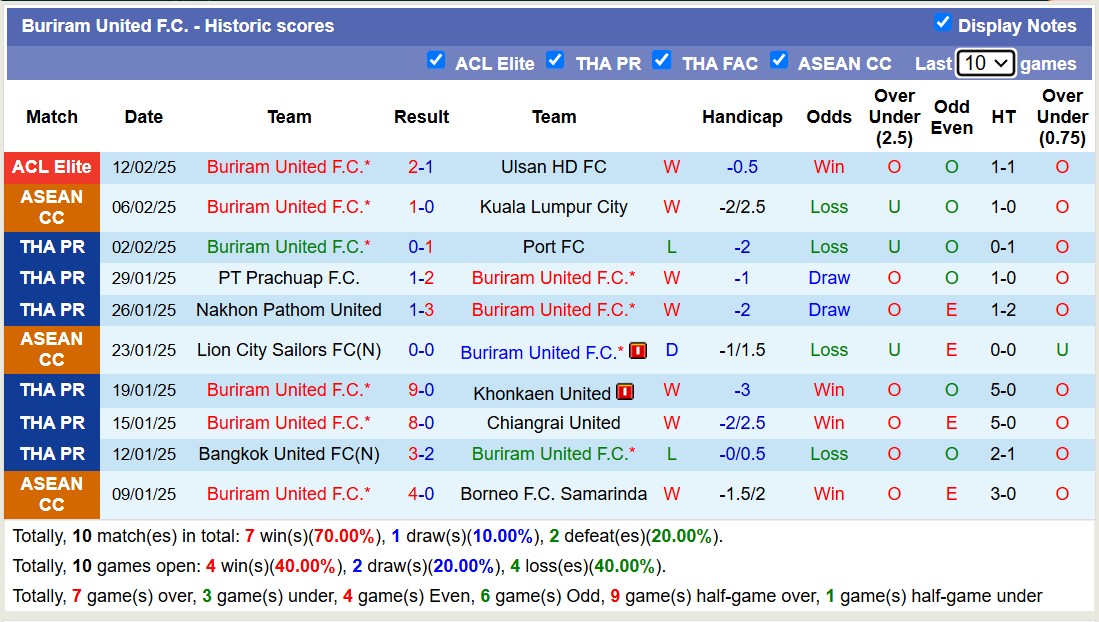This screenshot has width=1099, height=622.
Task: Select the ACL Elite badge on the Ulsan match row
Action: click(x=51, y=167)
